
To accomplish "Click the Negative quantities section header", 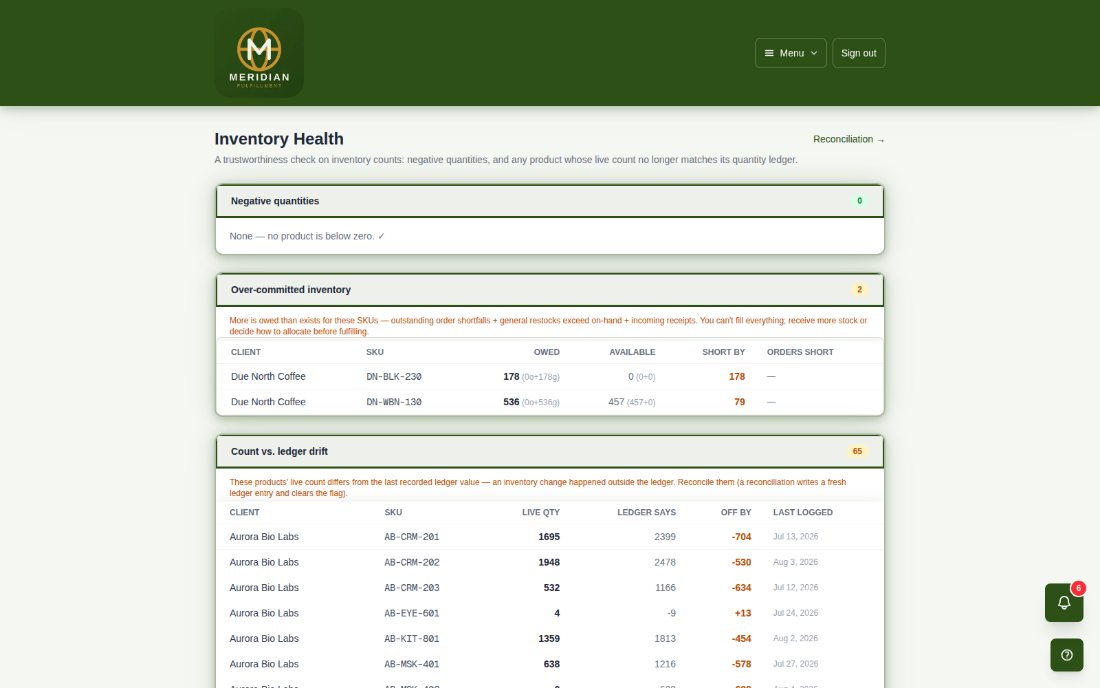I will pos(549,201).
